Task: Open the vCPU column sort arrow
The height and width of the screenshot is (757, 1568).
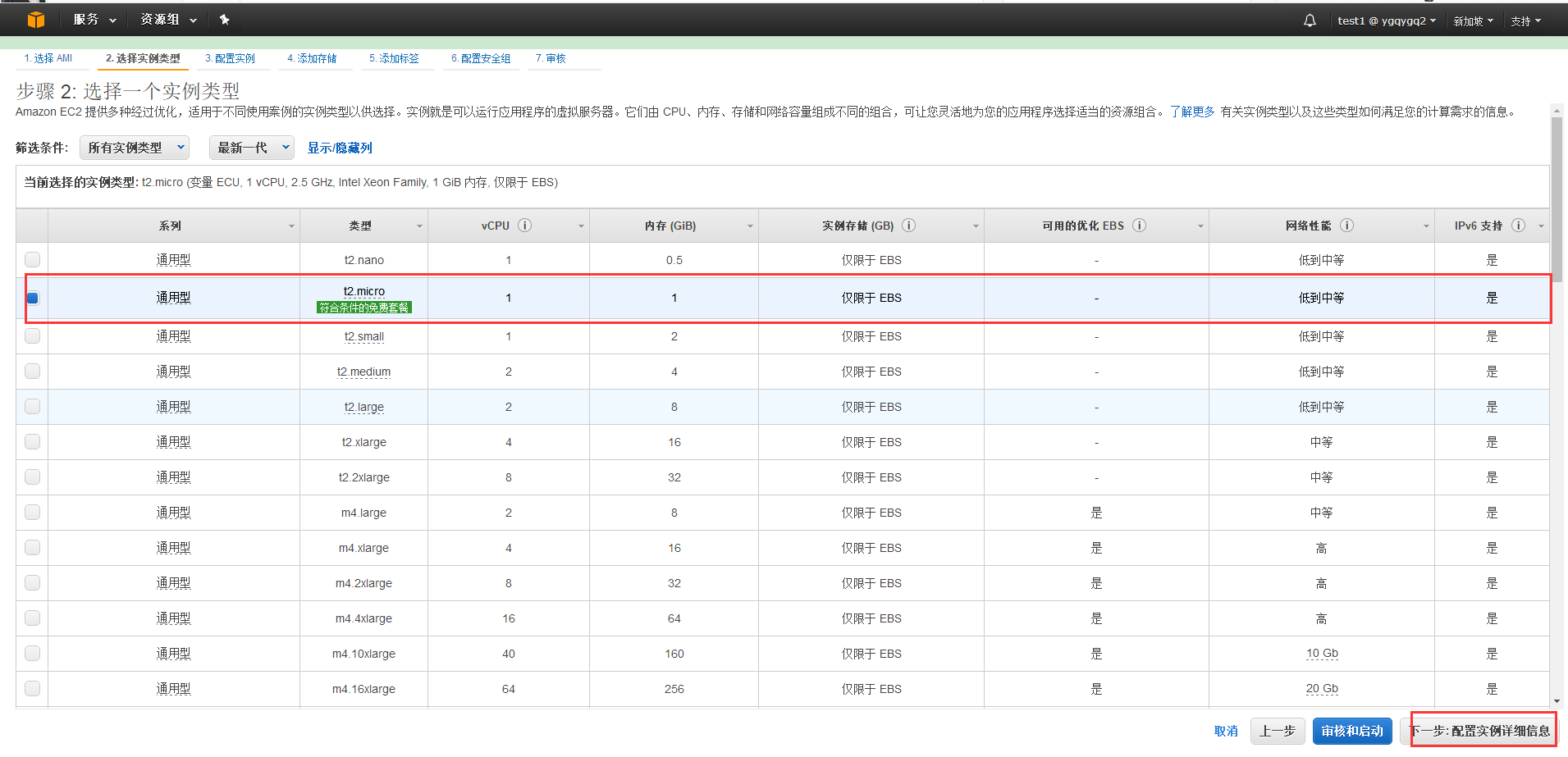Action: 581,226
